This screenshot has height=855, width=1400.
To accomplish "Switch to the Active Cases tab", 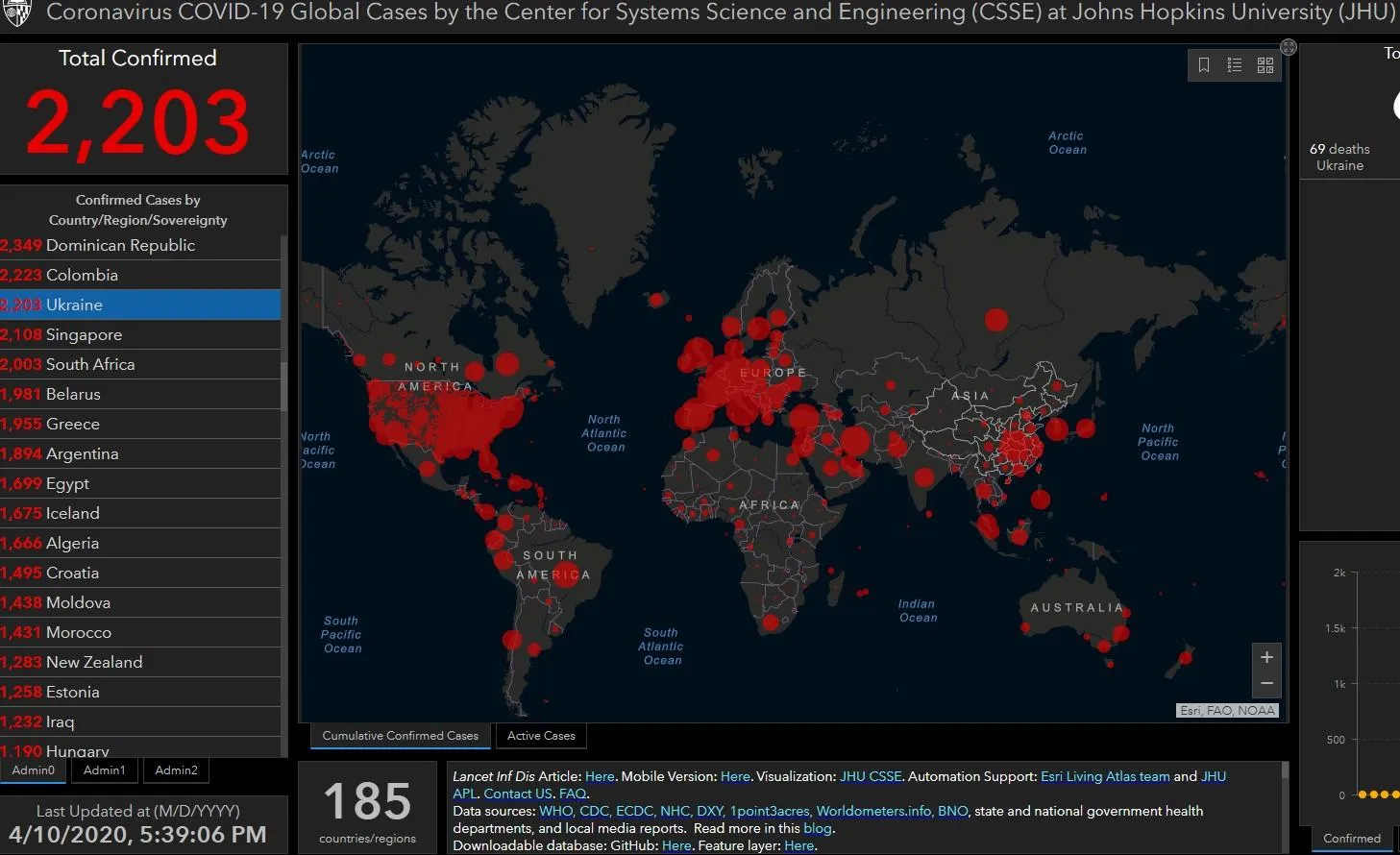I will (541, 736).
